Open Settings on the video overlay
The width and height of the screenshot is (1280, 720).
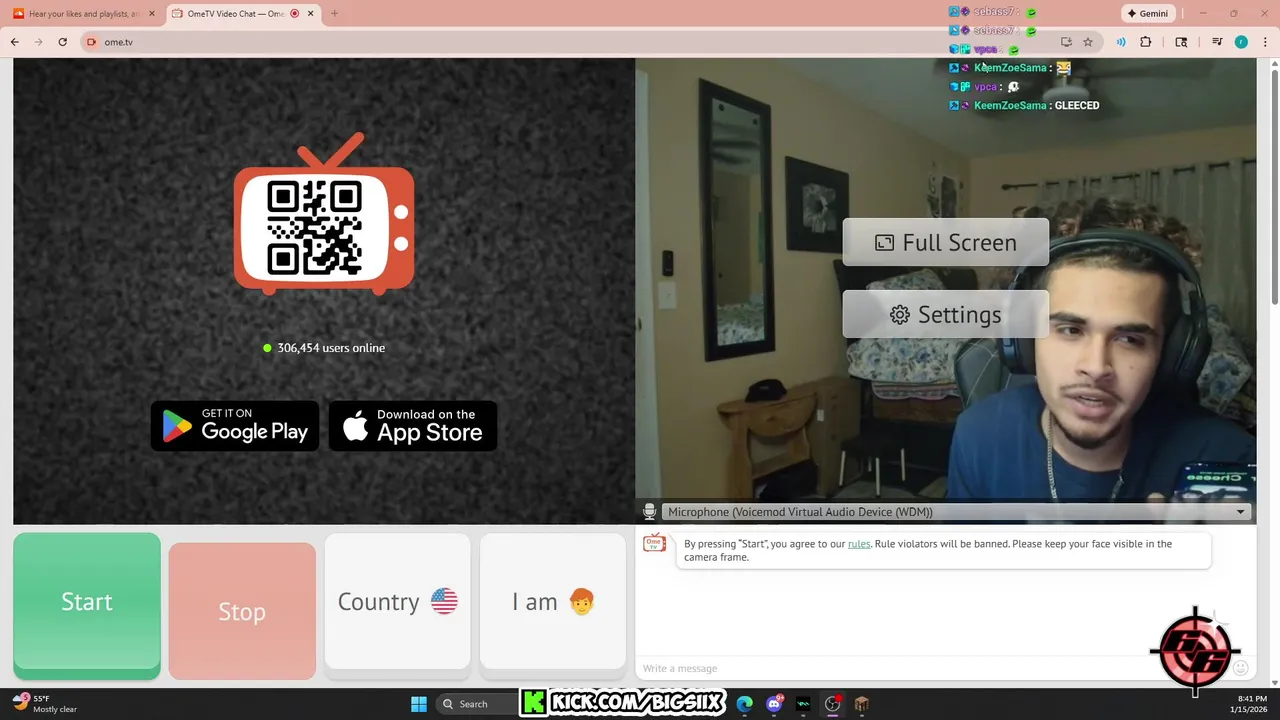point(946,314)
